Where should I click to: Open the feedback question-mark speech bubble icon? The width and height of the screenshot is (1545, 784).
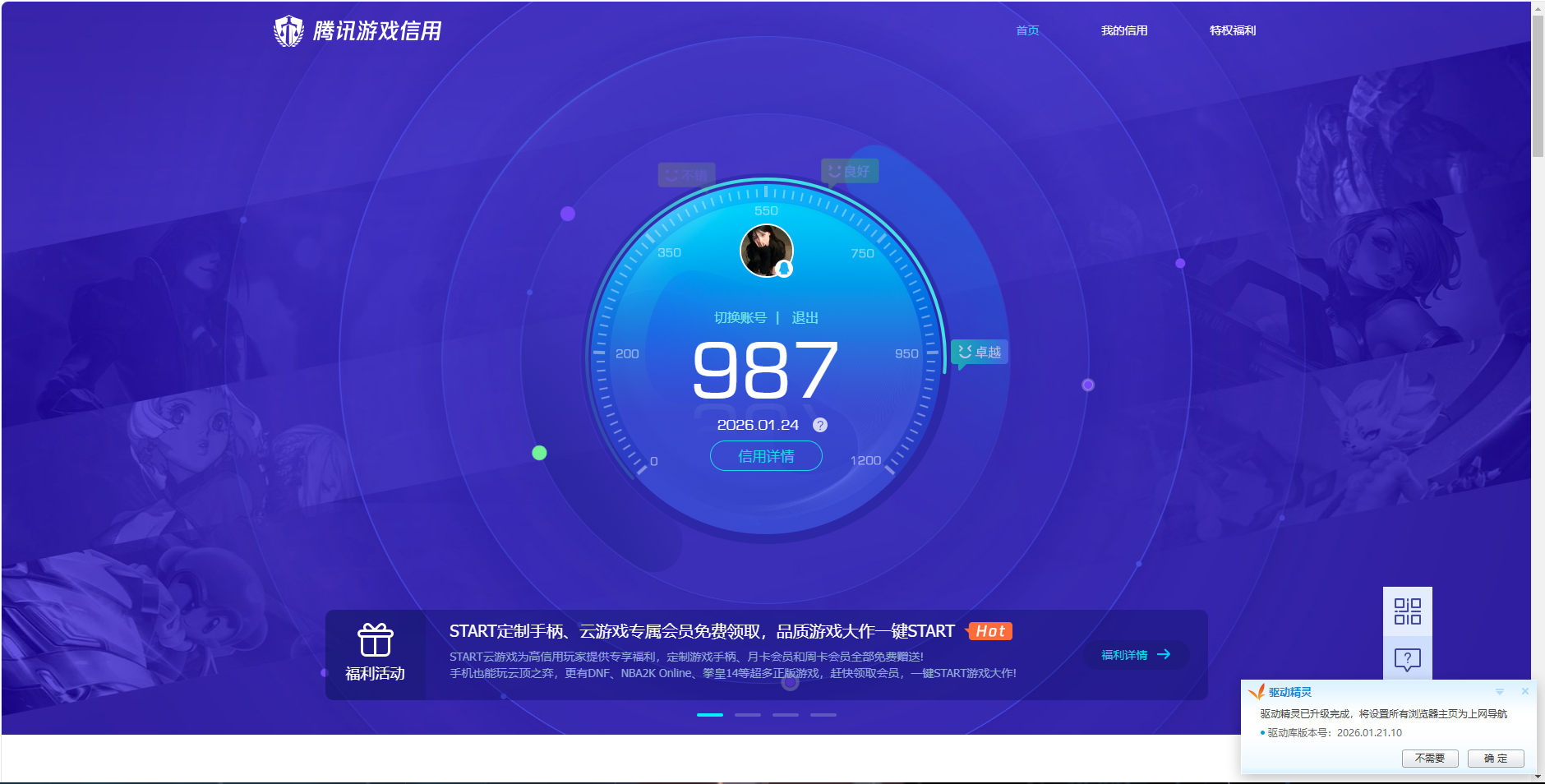pyautogui.click(x=1406, y=658)
